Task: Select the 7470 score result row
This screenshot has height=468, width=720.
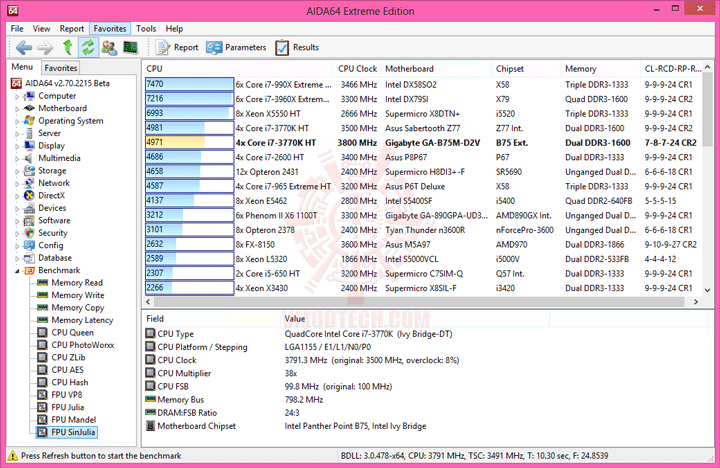Action: 422,85
